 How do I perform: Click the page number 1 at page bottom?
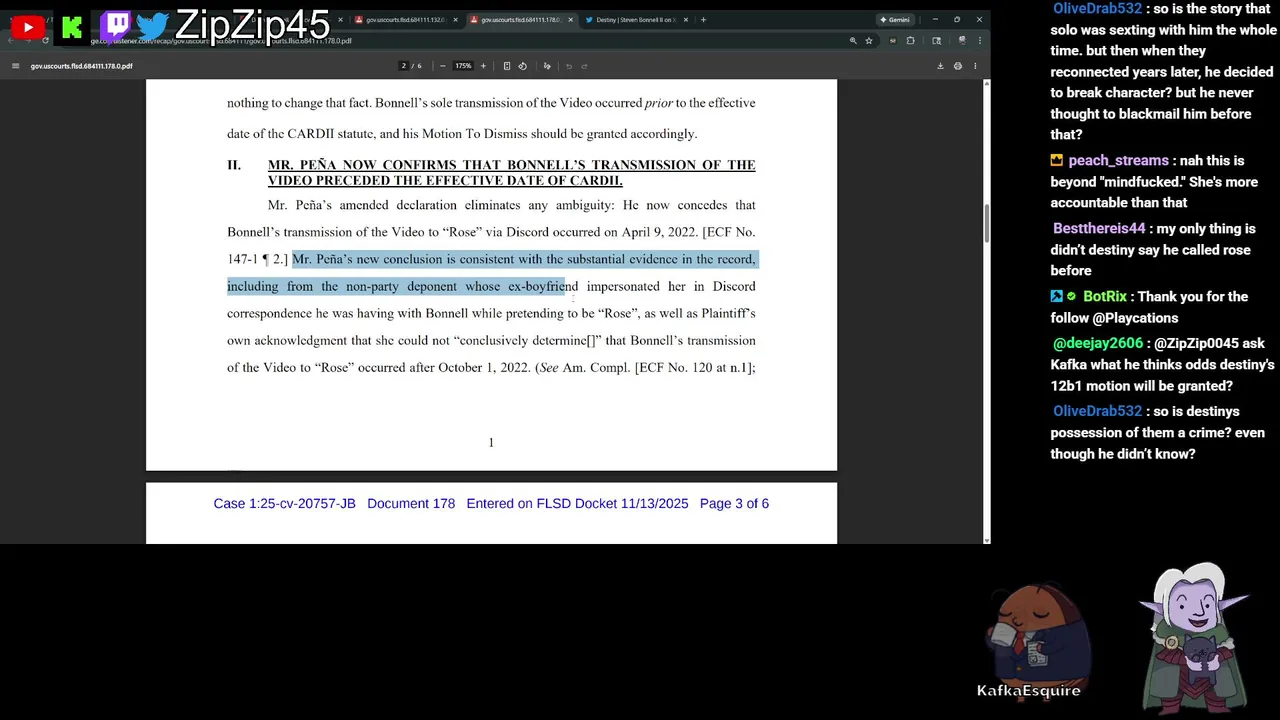point(491,443)
